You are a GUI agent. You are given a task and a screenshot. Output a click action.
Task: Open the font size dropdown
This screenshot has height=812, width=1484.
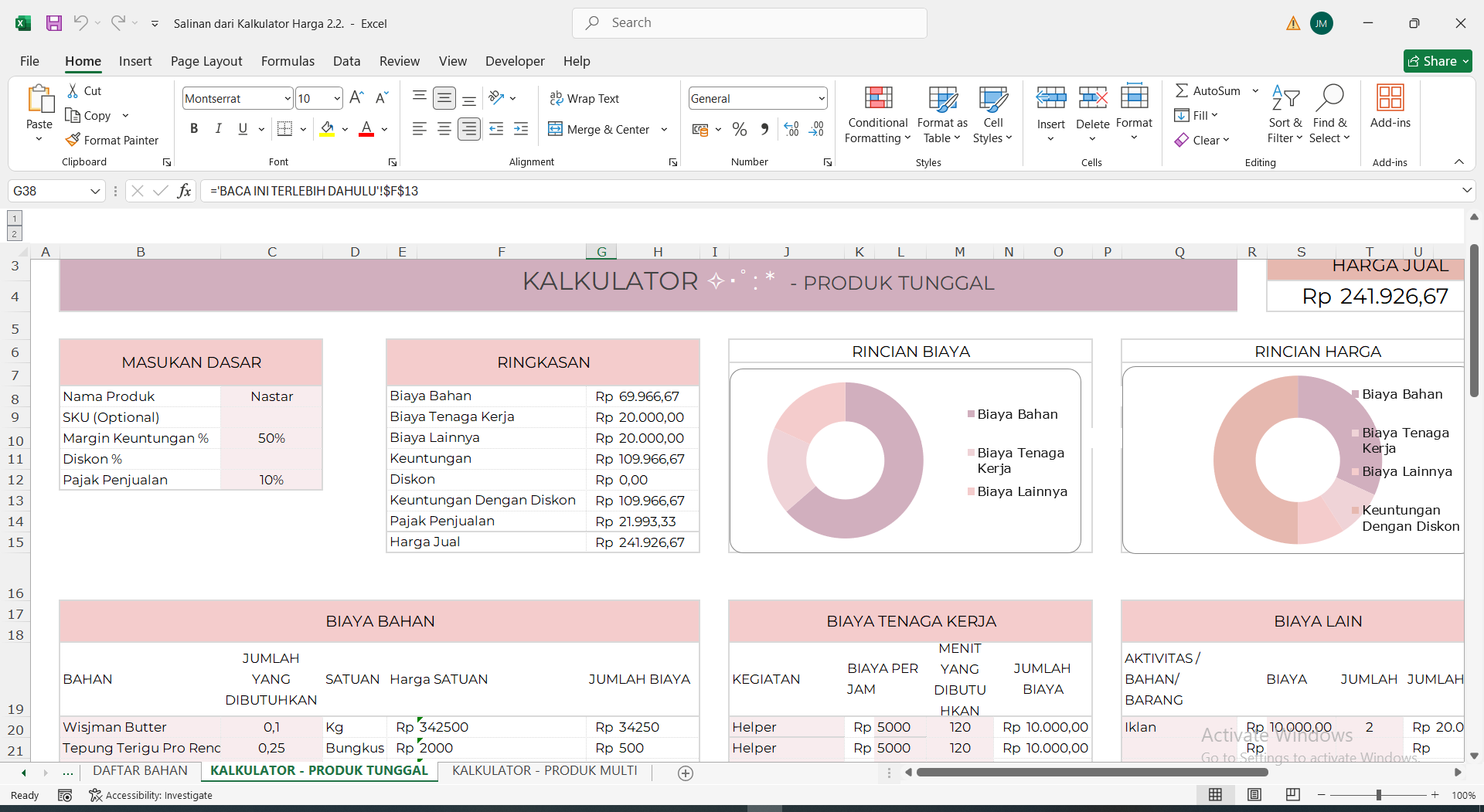337,98
